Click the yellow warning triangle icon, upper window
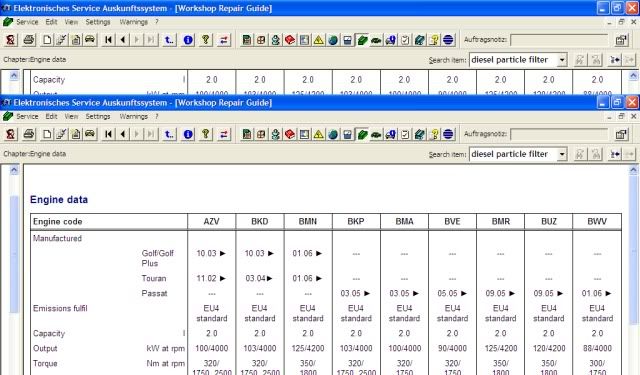Screen dimensions: 640x375 318,40
